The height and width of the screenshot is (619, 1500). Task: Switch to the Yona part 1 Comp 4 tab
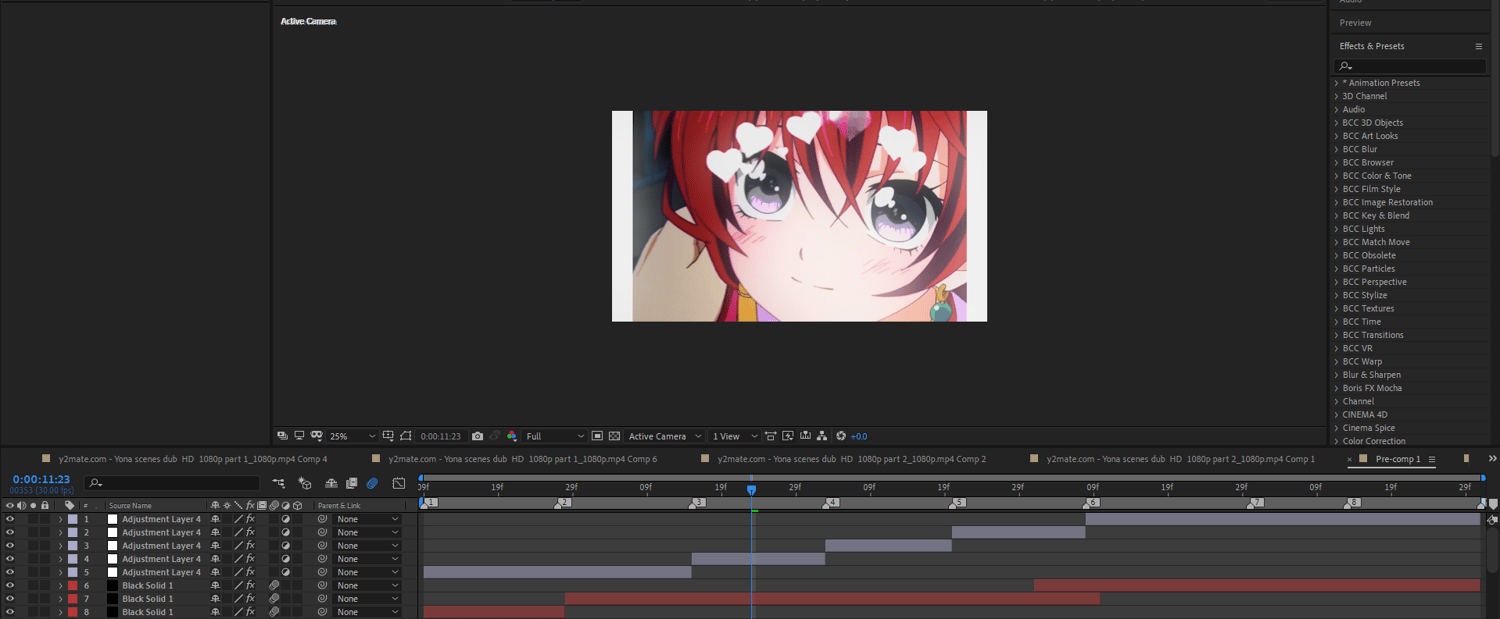coord(192,459)
